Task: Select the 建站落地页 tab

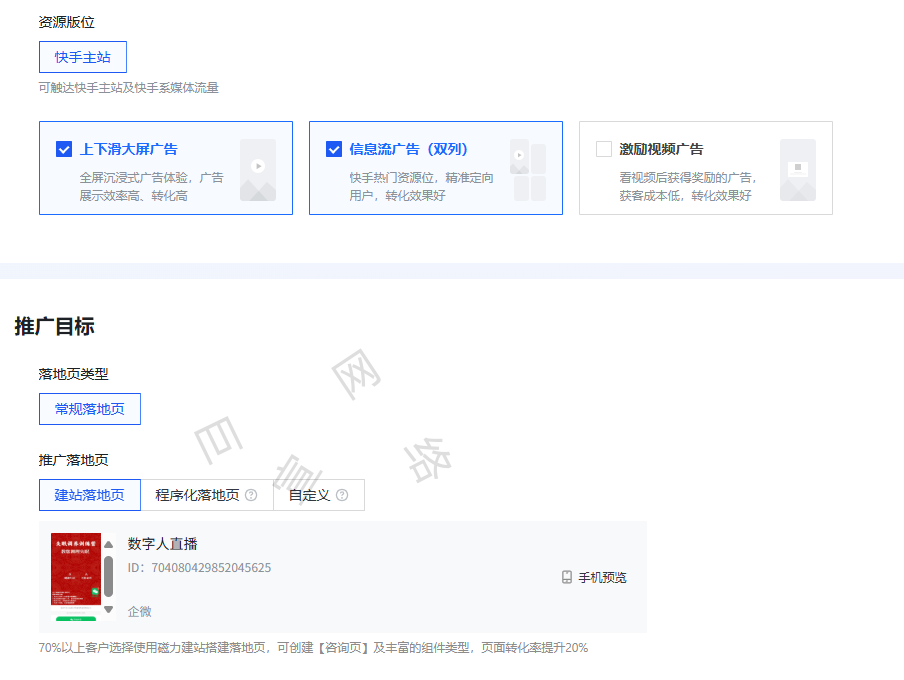Action: tap(89, 494)
